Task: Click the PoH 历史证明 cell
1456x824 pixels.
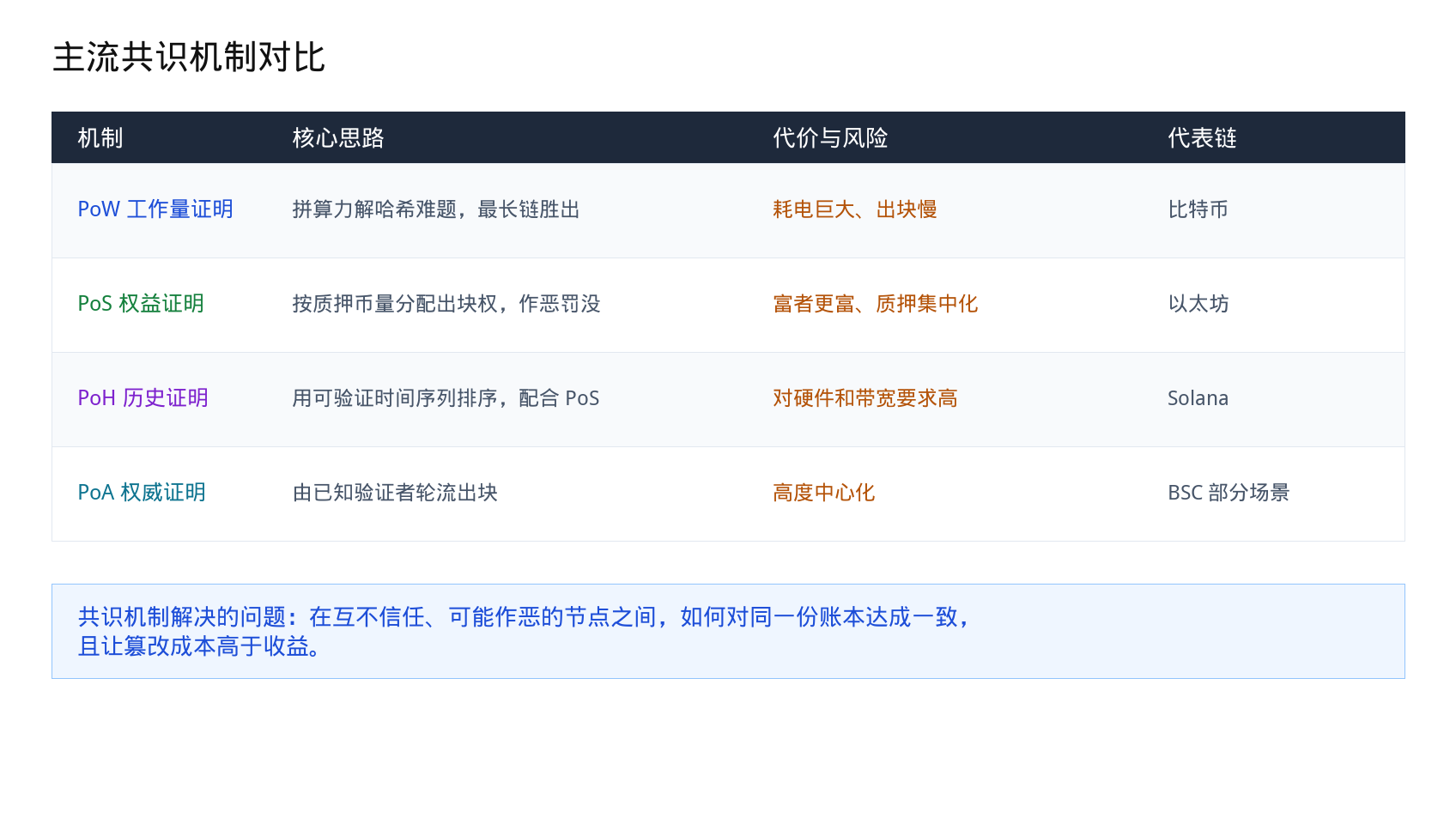Action: (x=143, y=398)
